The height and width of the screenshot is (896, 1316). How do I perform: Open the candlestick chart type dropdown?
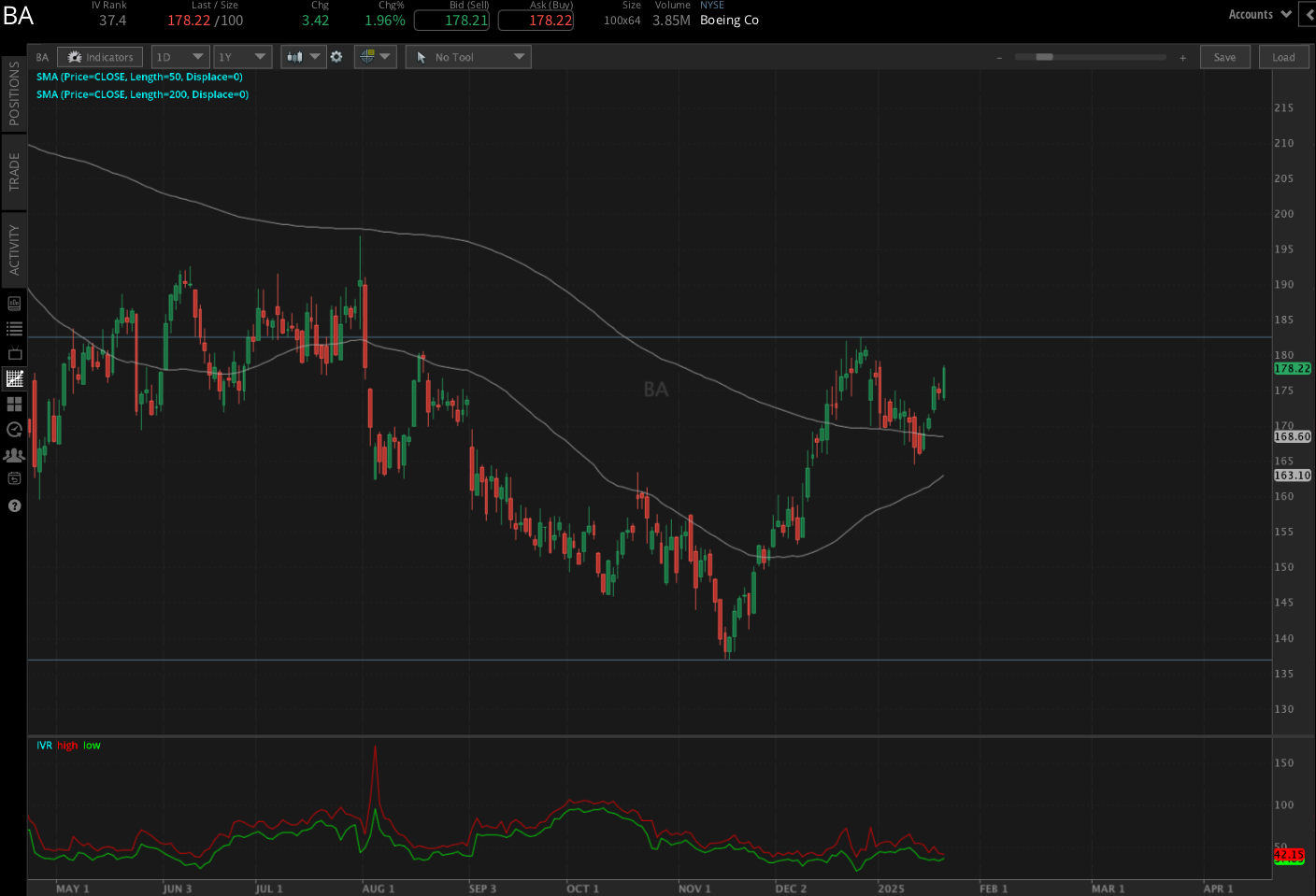[x=303, y=57]
